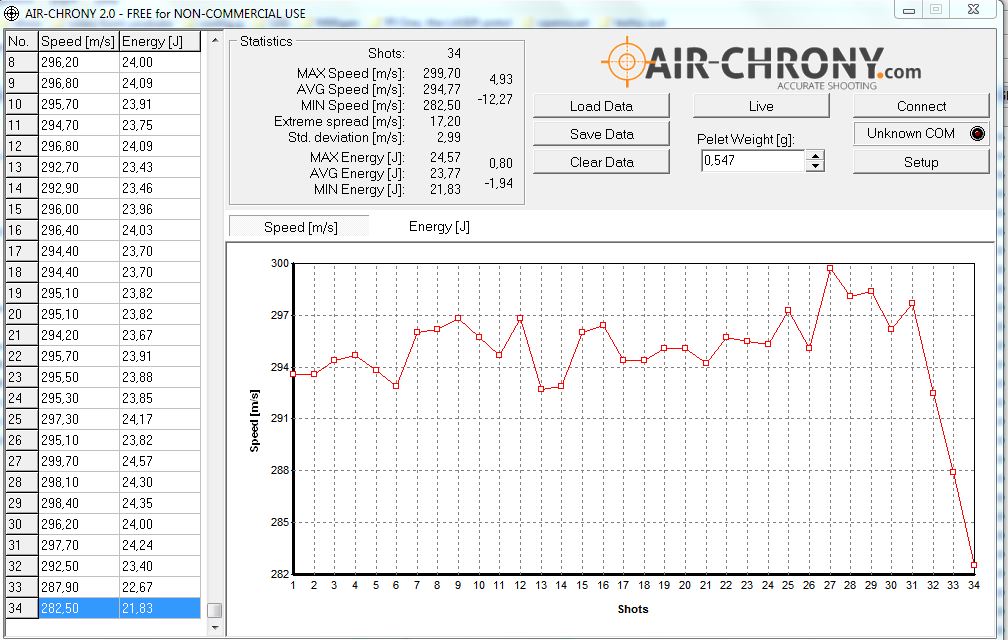The image size is (1008, 640).
Task: Click the Speed [m/s] column header
Action: pyautogui.click(x=78, y=42)
